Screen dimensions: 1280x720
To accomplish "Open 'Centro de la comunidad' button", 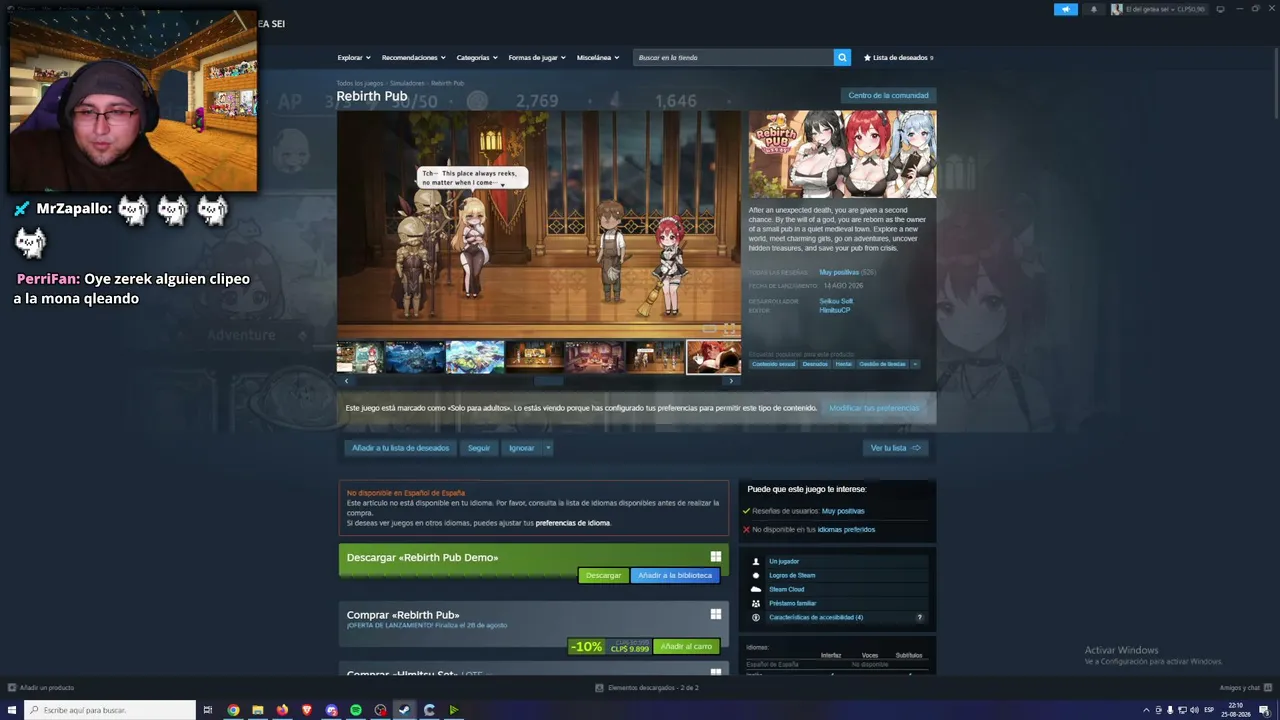I will coord(888,96).
